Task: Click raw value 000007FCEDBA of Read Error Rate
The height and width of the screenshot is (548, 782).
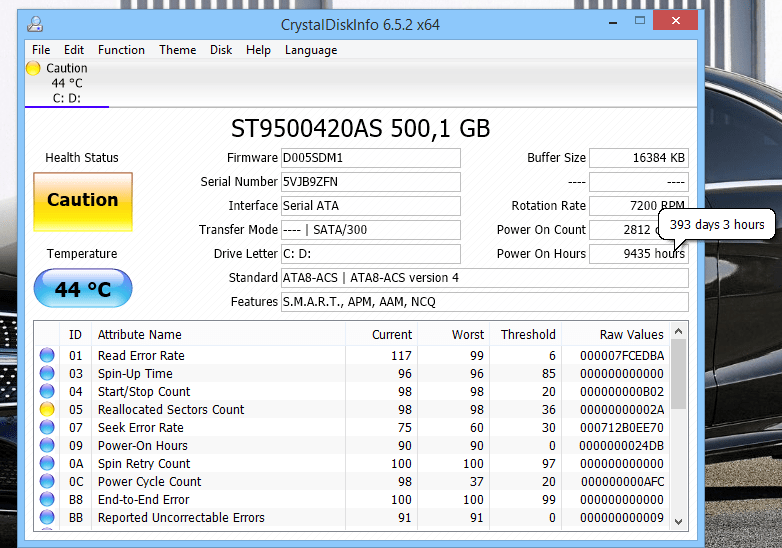Action: [x=622, y=356]
